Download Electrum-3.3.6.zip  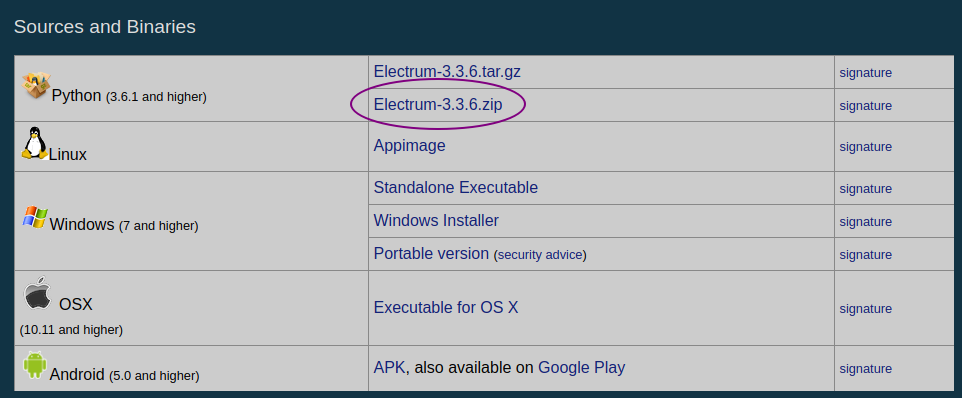pyautogui.click(x=437, y=105)
